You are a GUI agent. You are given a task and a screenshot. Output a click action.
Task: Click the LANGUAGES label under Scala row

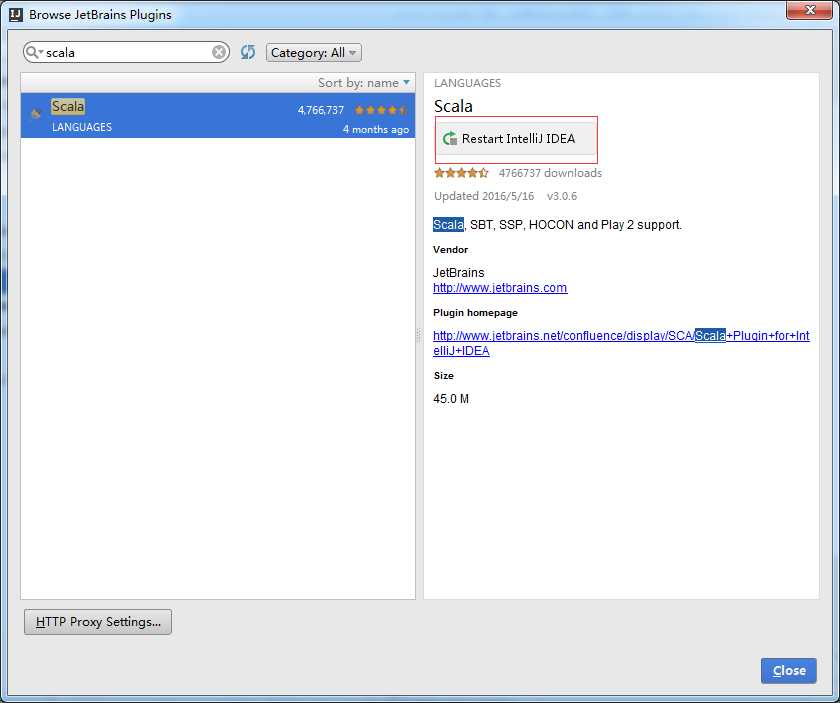(82, 127)
